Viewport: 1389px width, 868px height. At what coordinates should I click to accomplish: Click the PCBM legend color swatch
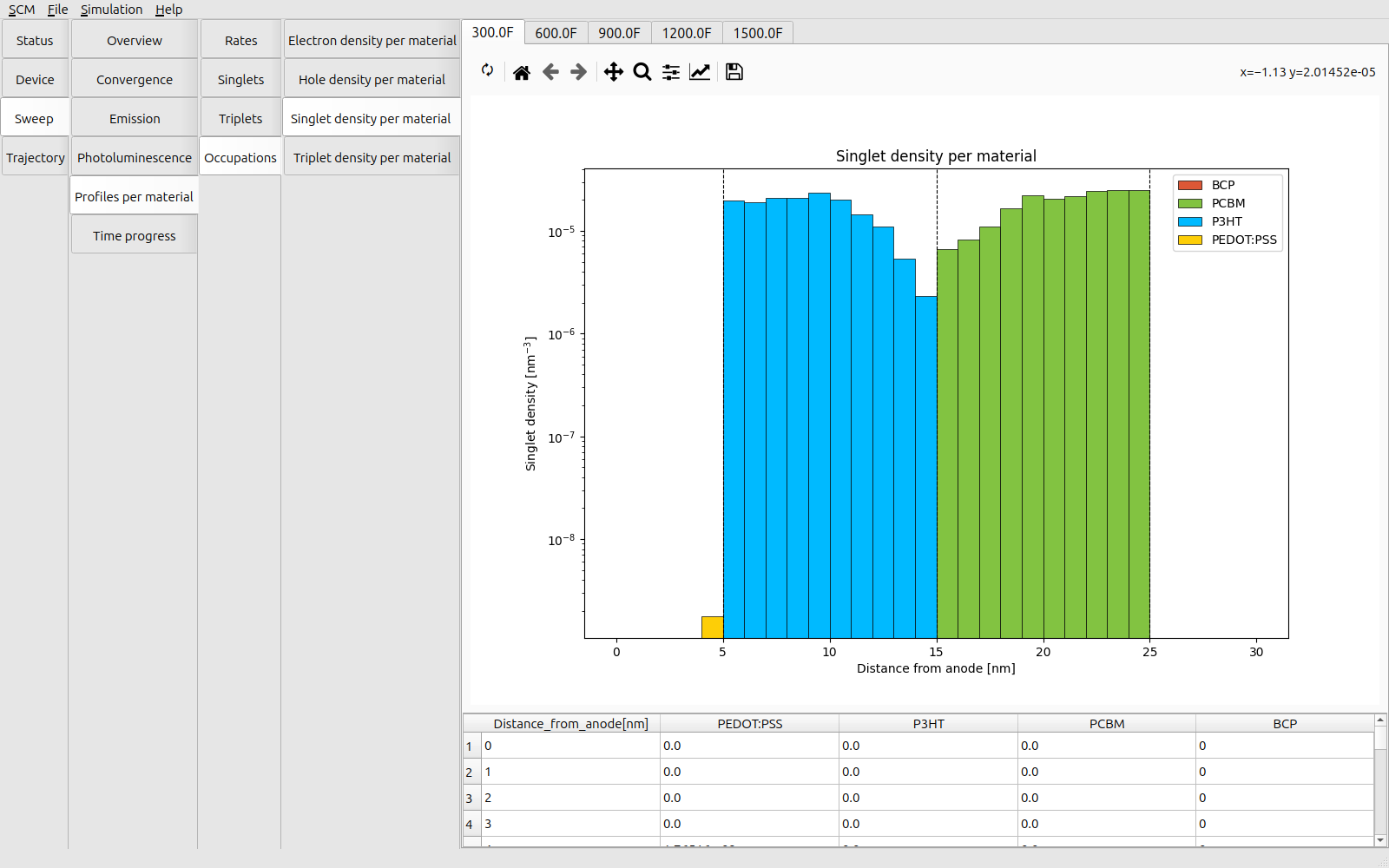1189,203
